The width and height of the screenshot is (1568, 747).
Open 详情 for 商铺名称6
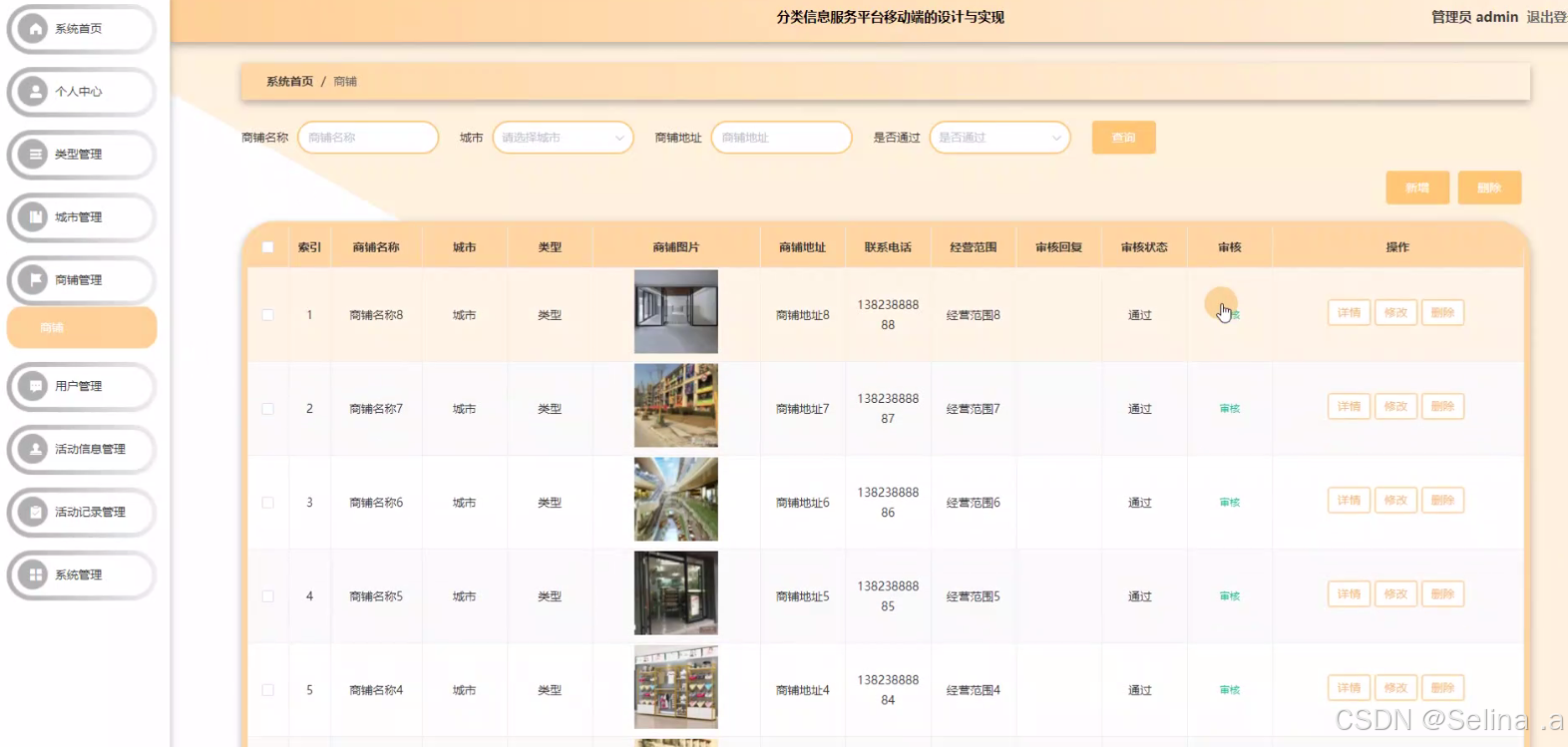(1350, 501)
